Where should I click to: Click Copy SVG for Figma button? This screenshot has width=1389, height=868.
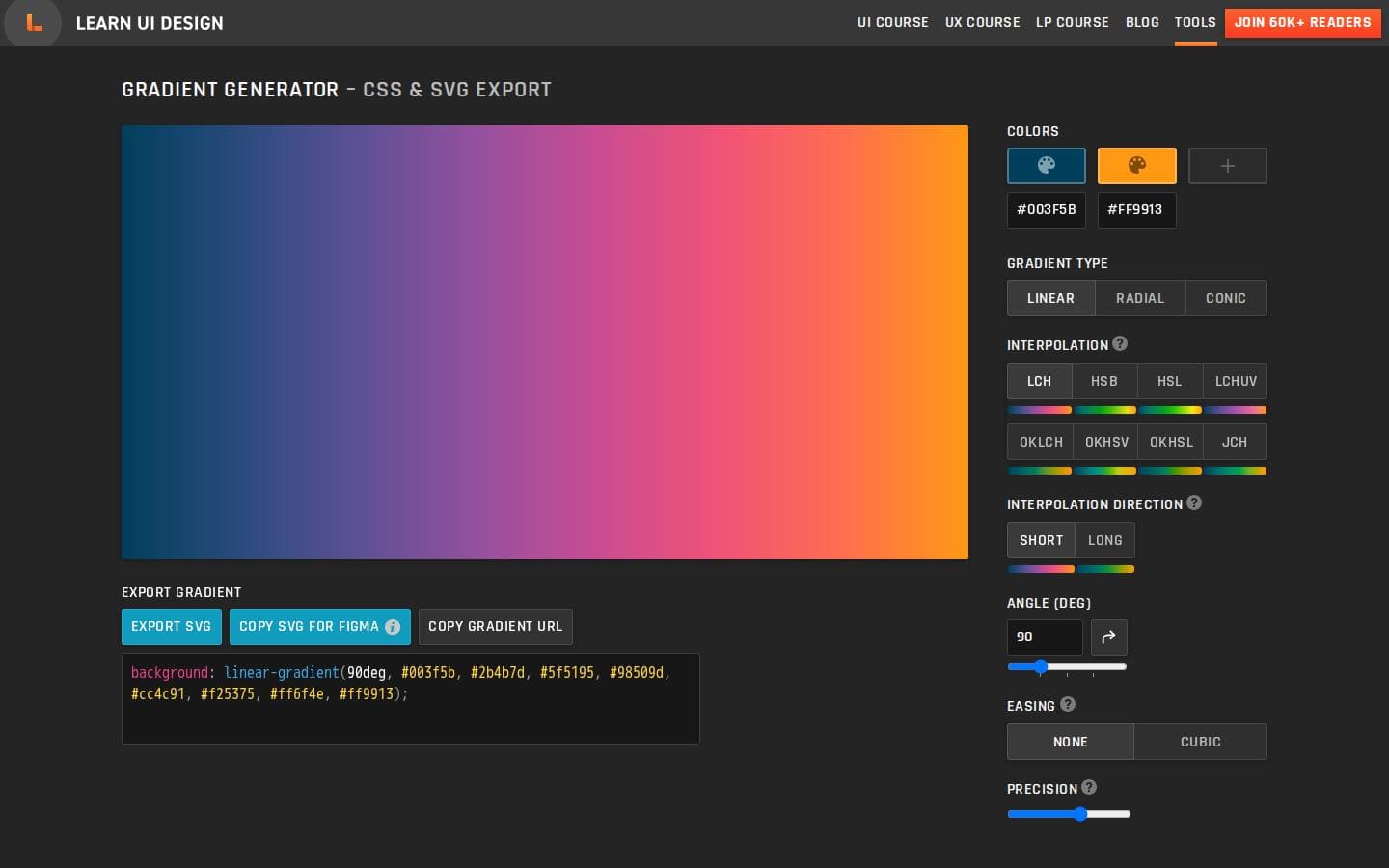tap(320, 627)
